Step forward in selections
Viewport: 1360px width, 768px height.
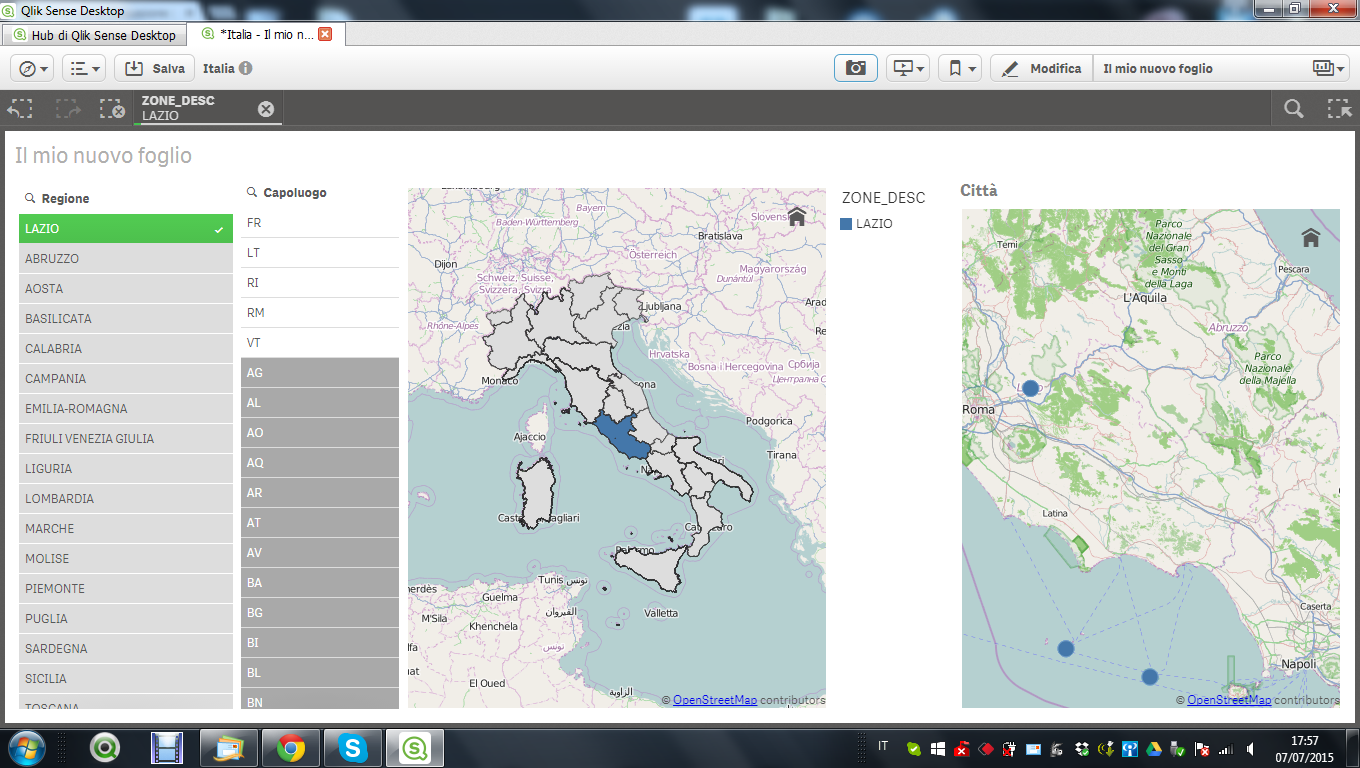click(x=68, y=109)
